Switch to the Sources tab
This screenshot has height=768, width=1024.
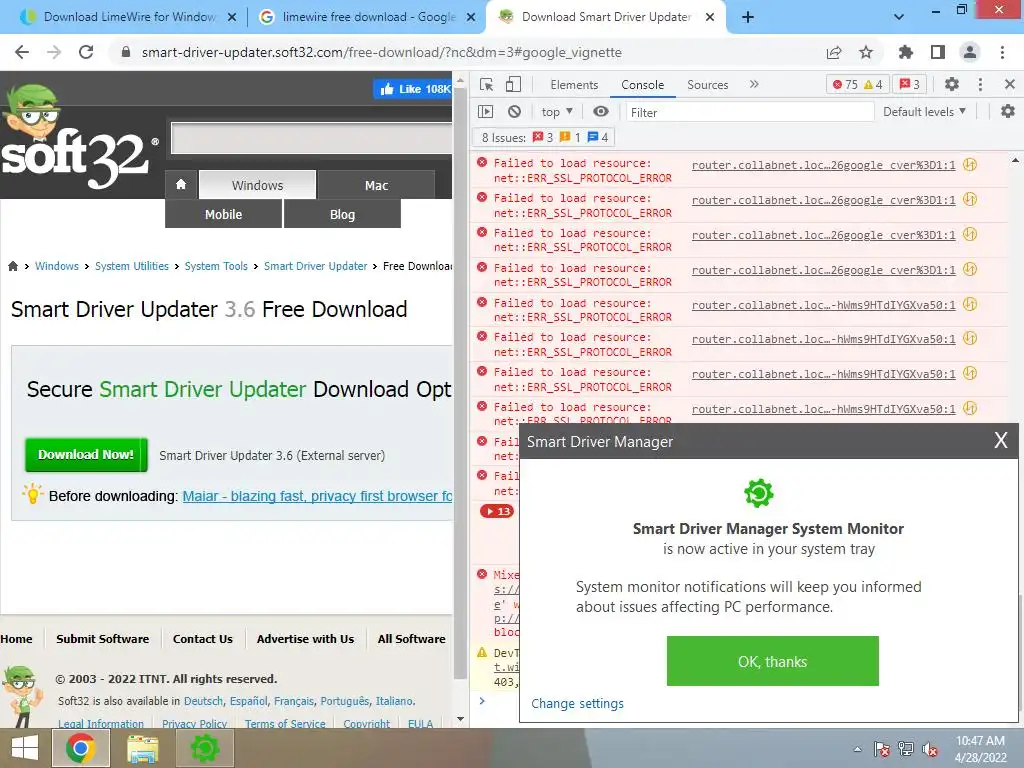(707, 85)
